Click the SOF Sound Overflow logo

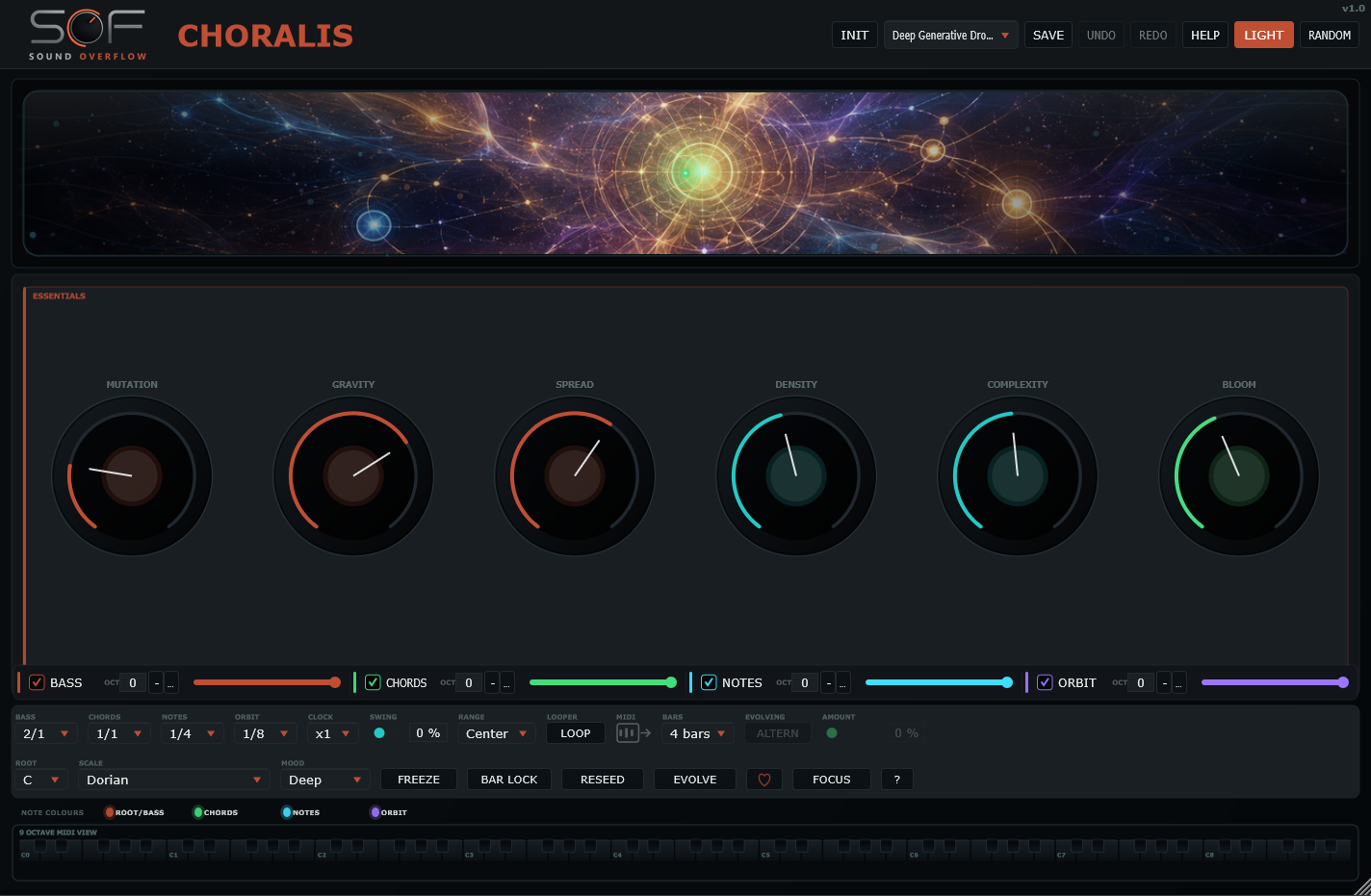[x=88, y=36]
